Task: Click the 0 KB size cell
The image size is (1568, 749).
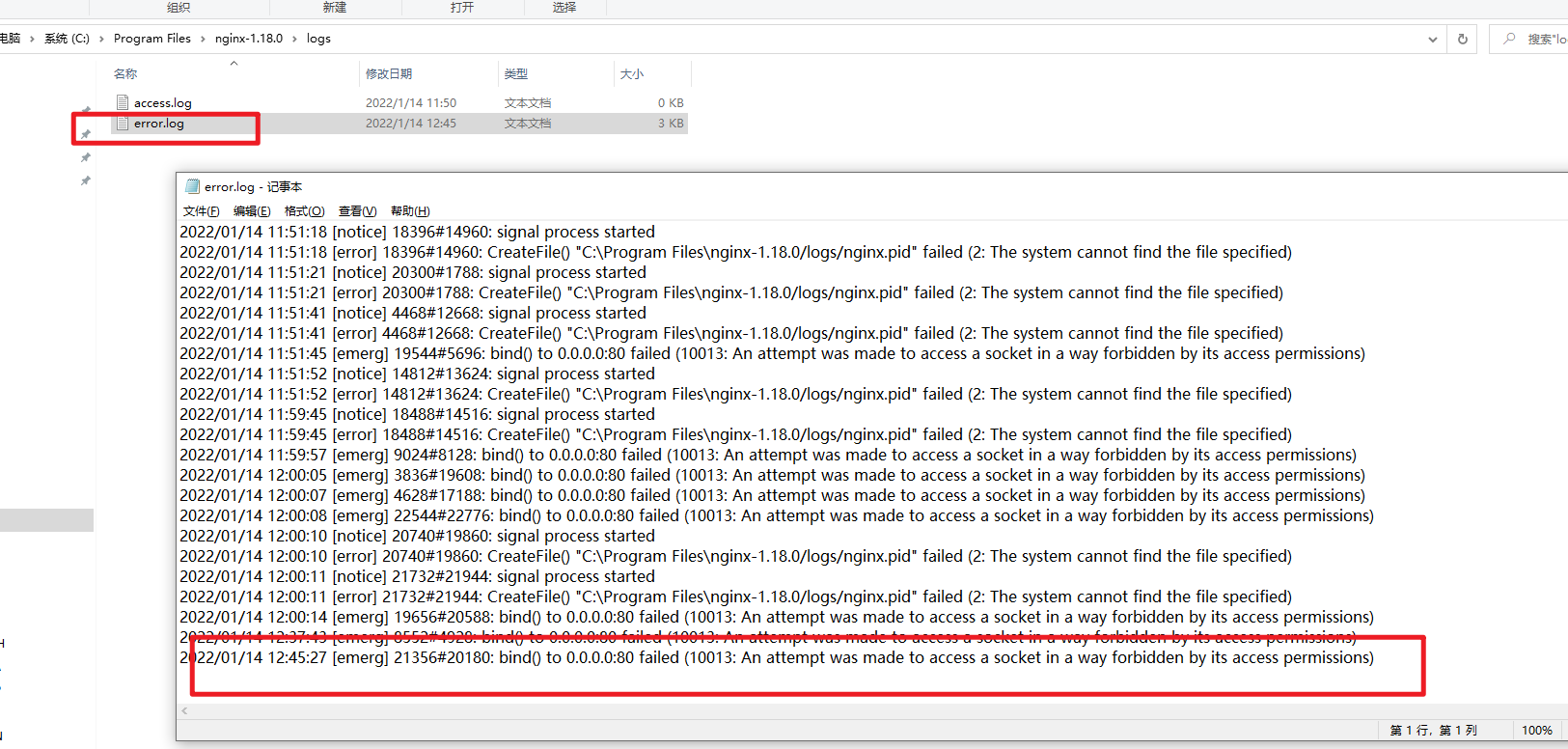Action: point(671,102)
